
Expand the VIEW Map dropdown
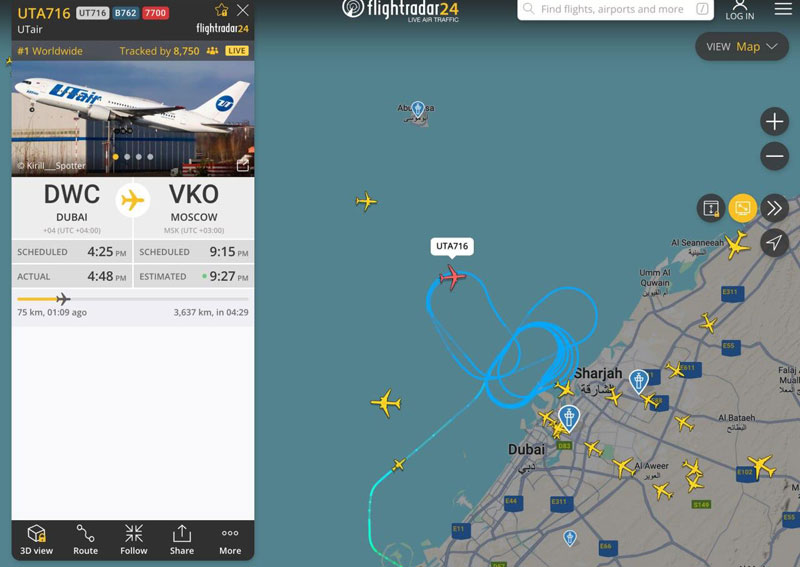(742, 46)
